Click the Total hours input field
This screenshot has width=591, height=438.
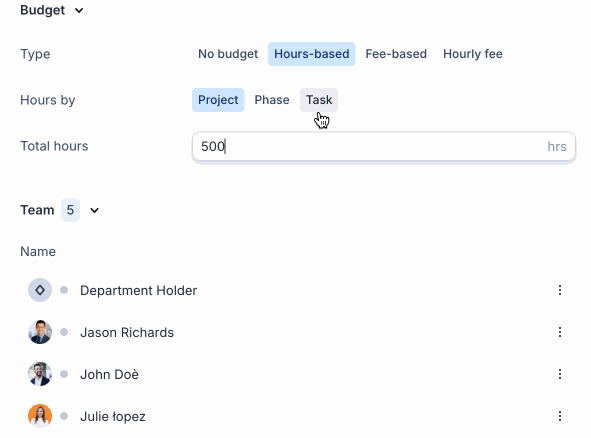[384, 146]
